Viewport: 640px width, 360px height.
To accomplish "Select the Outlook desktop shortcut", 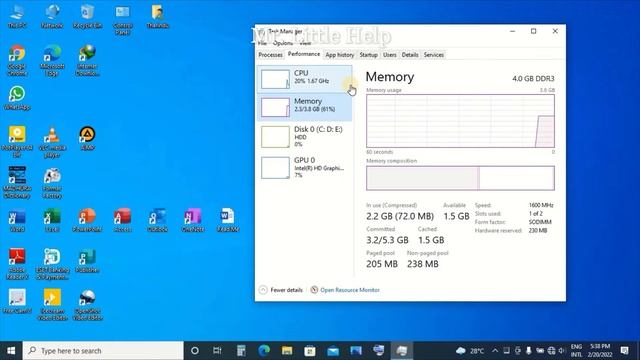I will pos(158,220).
